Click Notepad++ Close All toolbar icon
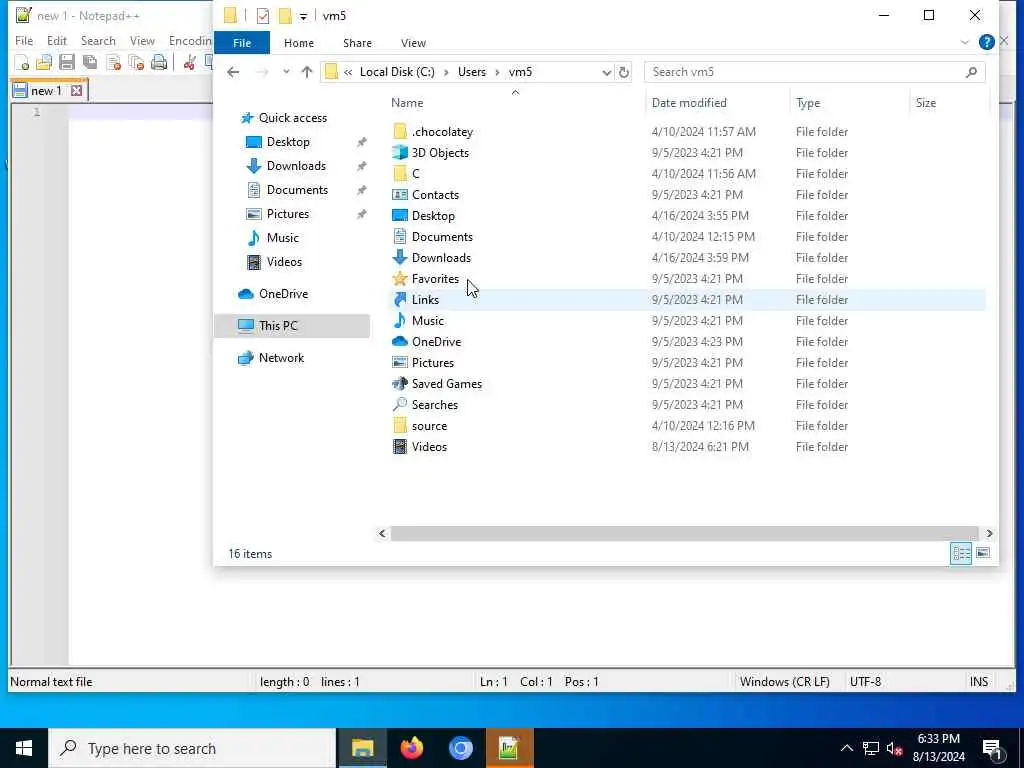Image resolution: width=1024 pixels, height=768 pixels. (x=136, y=63)
